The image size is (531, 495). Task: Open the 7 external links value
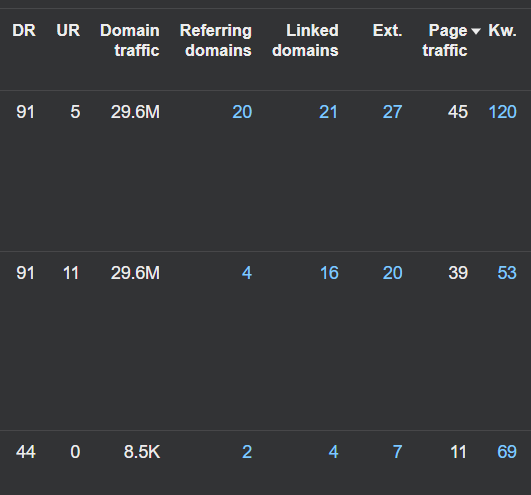click(398, 452)
